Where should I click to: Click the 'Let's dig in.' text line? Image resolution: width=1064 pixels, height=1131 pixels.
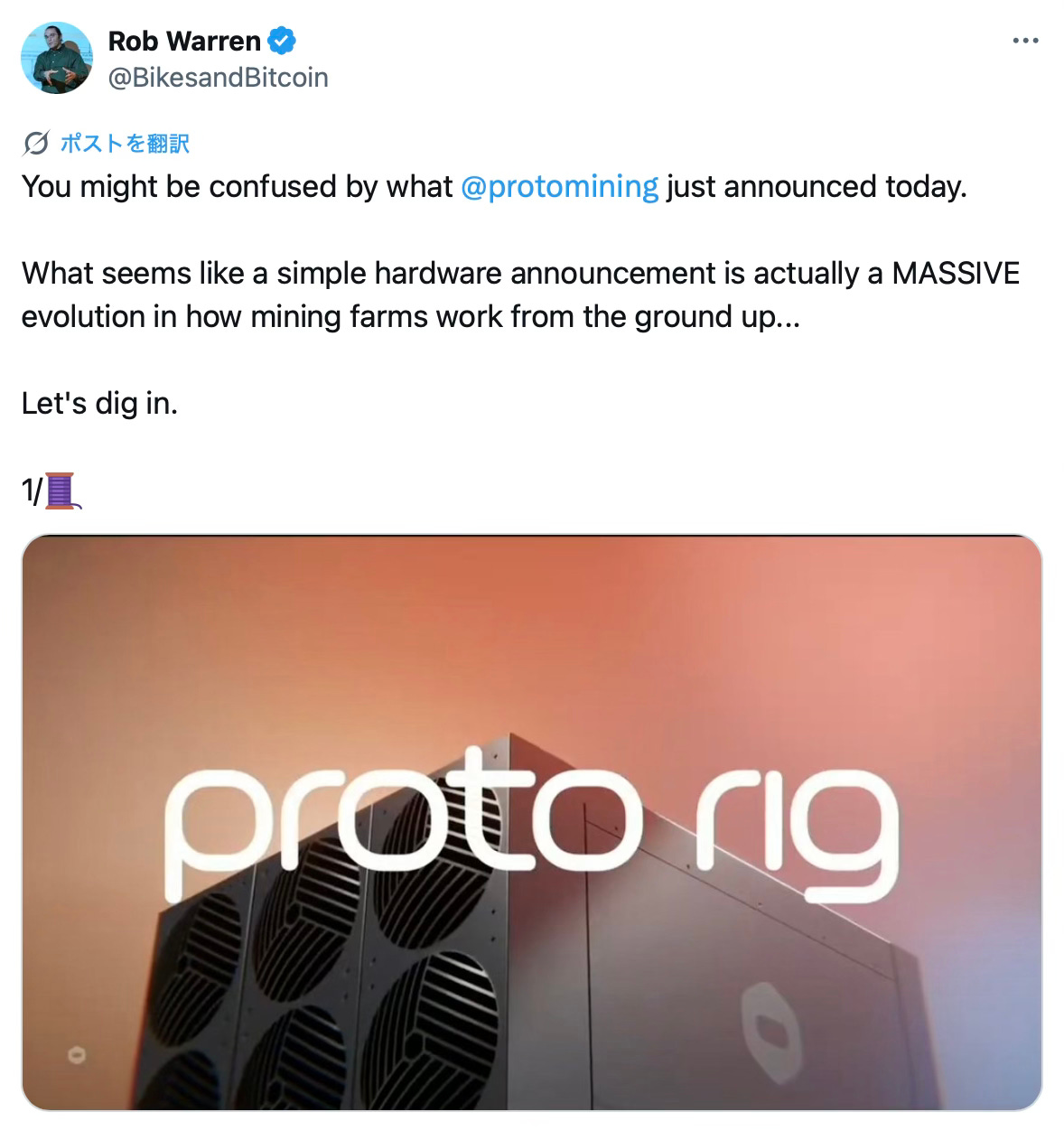tap(99, 403)
